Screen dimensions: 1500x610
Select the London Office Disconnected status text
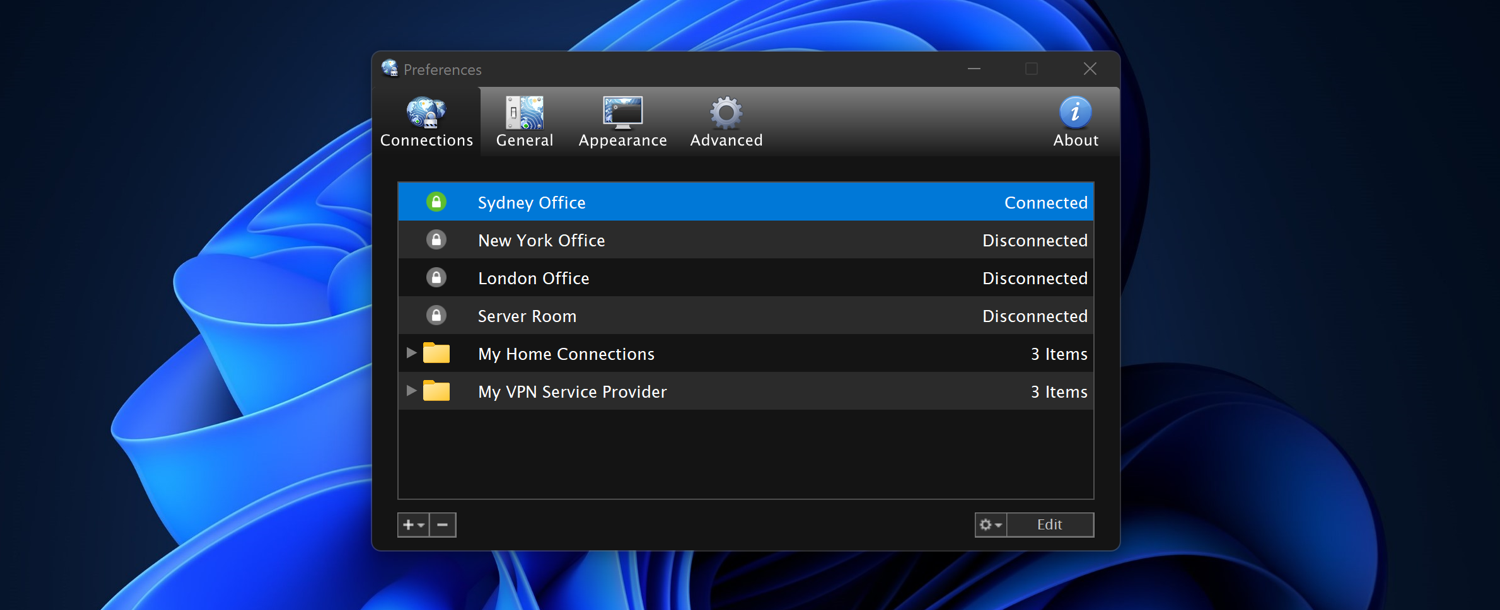[1034, 278]
